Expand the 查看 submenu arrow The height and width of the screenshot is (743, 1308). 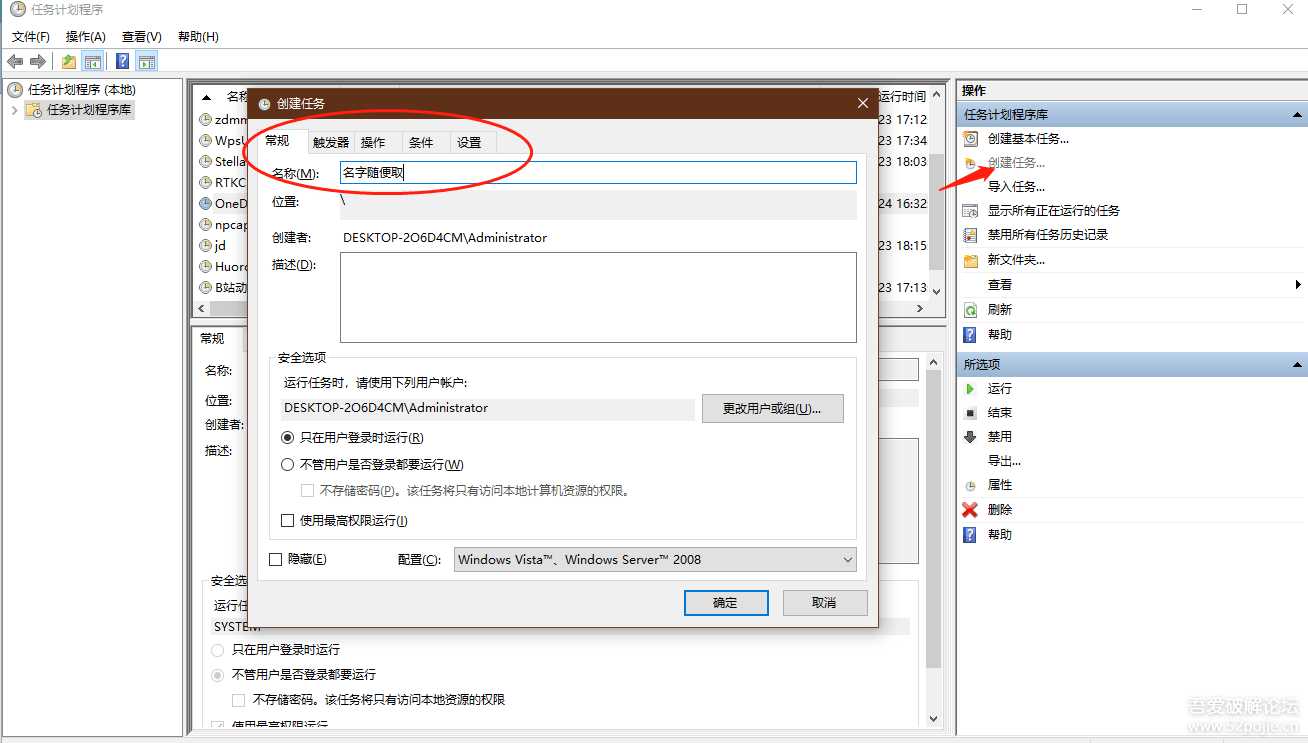[1298, 285]
